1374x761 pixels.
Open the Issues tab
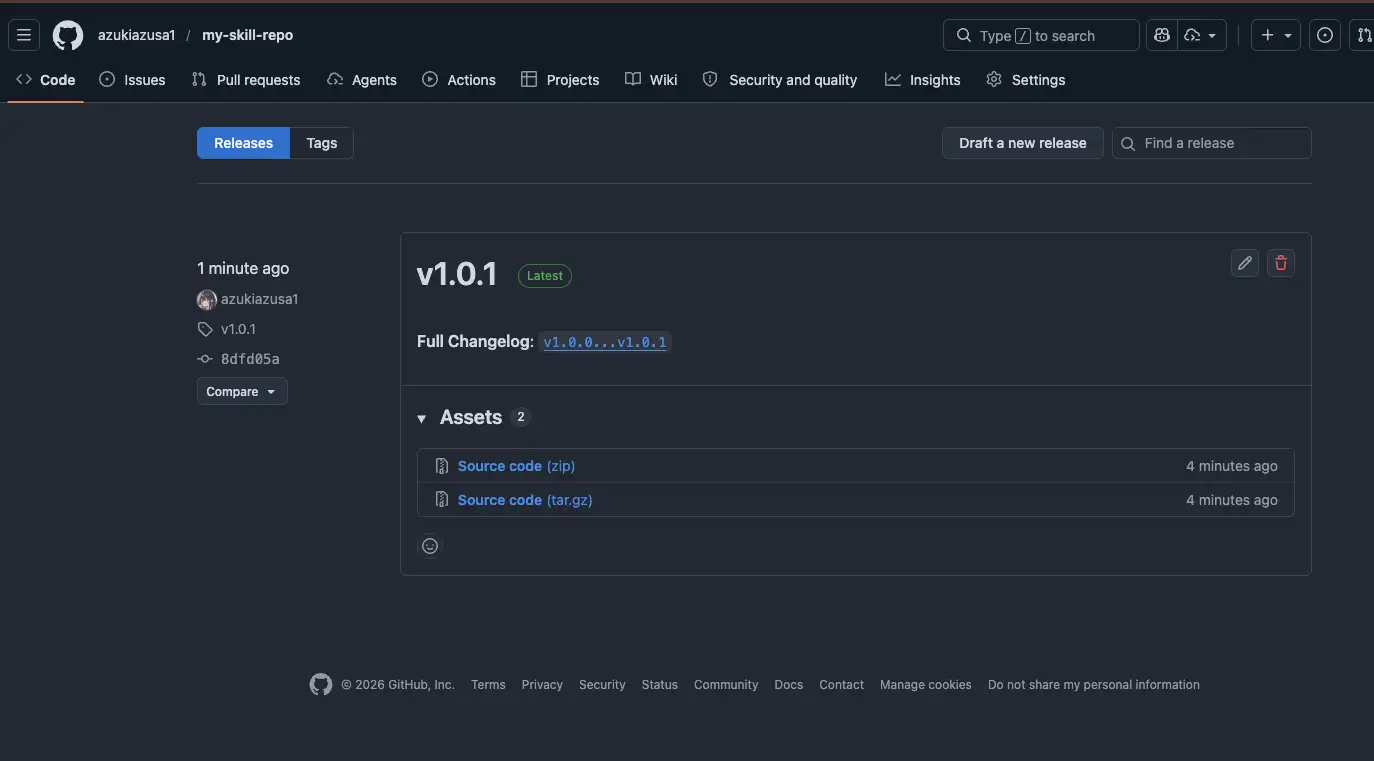[133, 80]
